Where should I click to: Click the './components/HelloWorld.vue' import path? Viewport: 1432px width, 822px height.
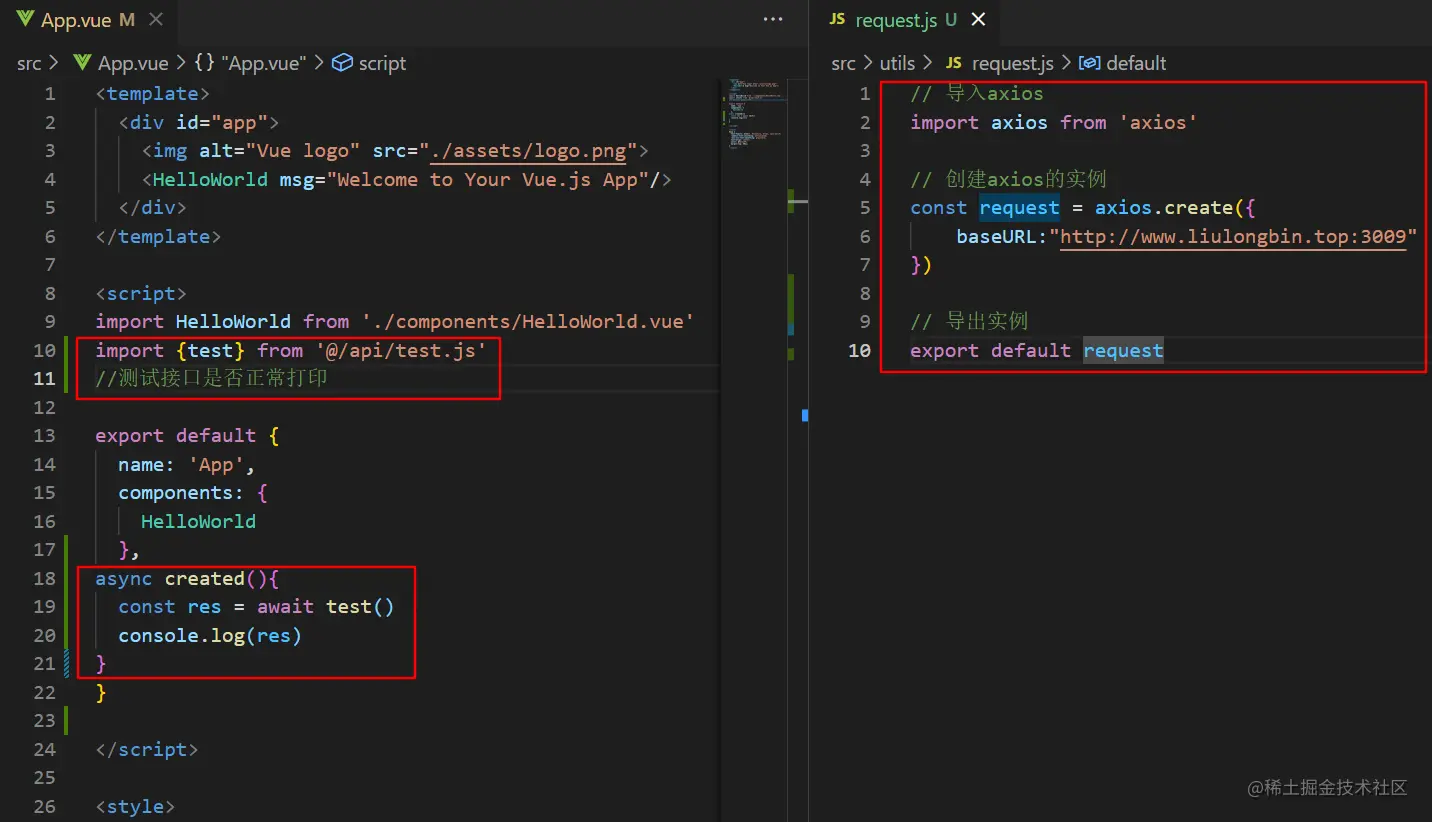coord(528,322)
